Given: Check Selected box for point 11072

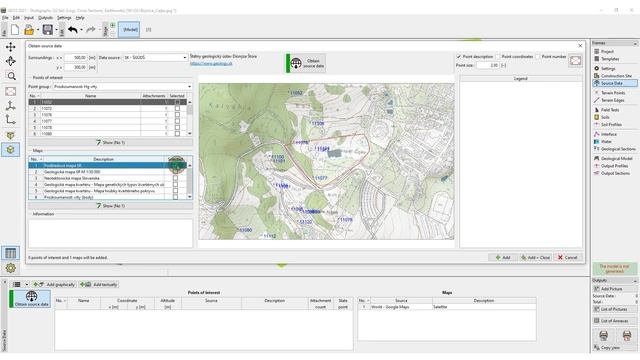Looking at the screenshot, I should click(177, 109).
